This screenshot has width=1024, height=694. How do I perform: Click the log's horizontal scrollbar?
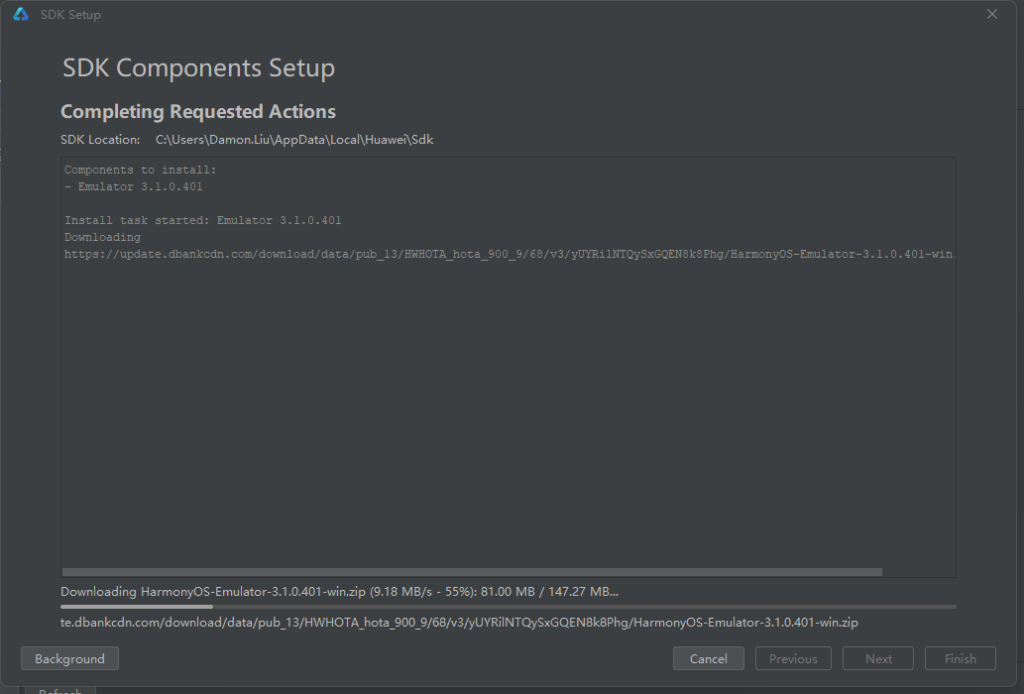pyautogui.click(x=472, y=572)
